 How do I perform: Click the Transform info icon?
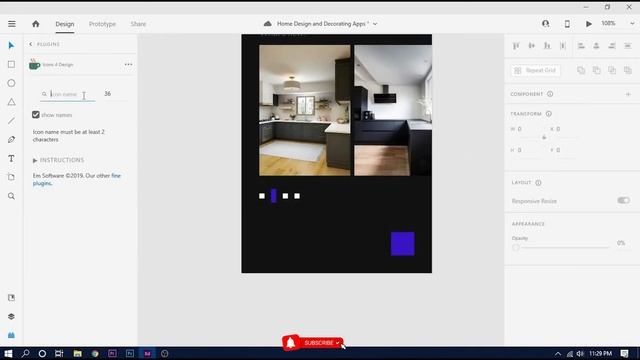coord(549,114)
